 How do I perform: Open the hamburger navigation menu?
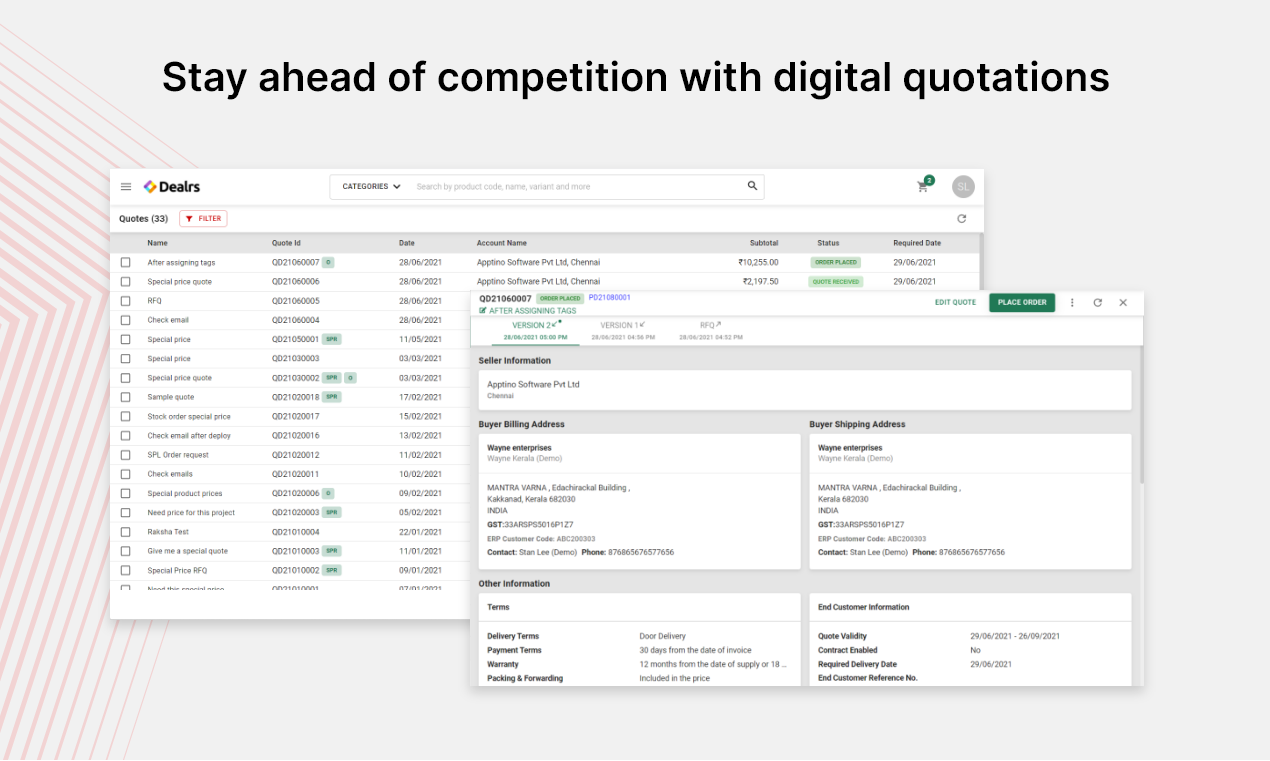coord(126,186)
